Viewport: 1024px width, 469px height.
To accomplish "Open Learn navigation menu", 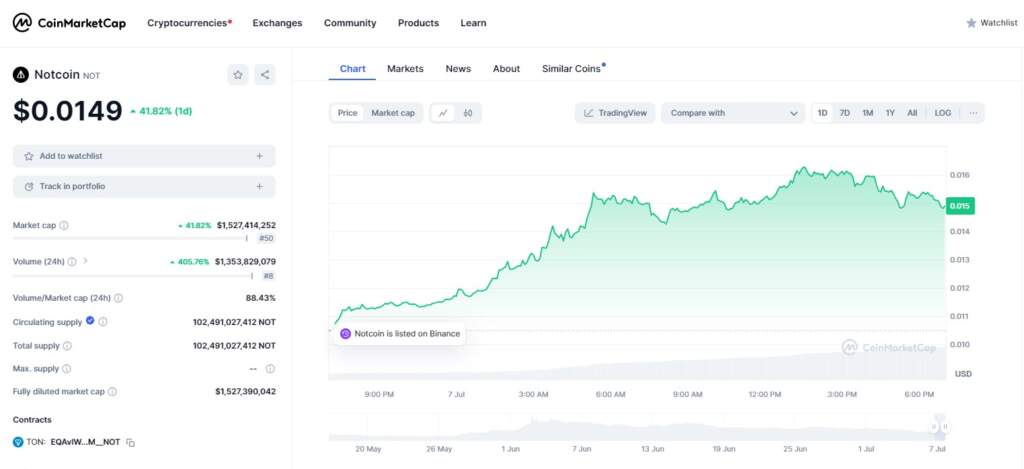I will [473, 23].
